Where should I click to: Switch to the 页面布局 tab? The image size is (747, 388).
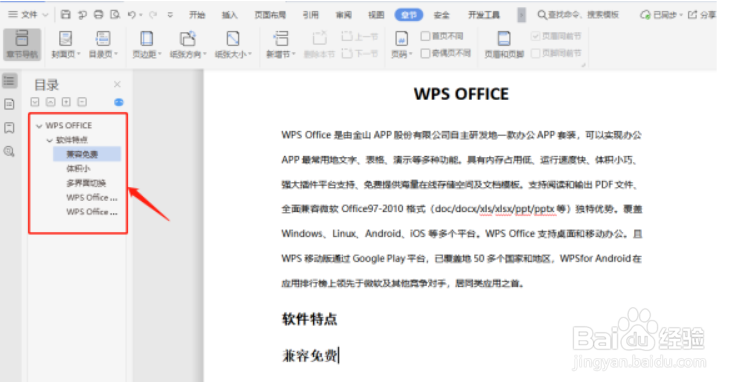pyautogui.click(x=270, y=15)
